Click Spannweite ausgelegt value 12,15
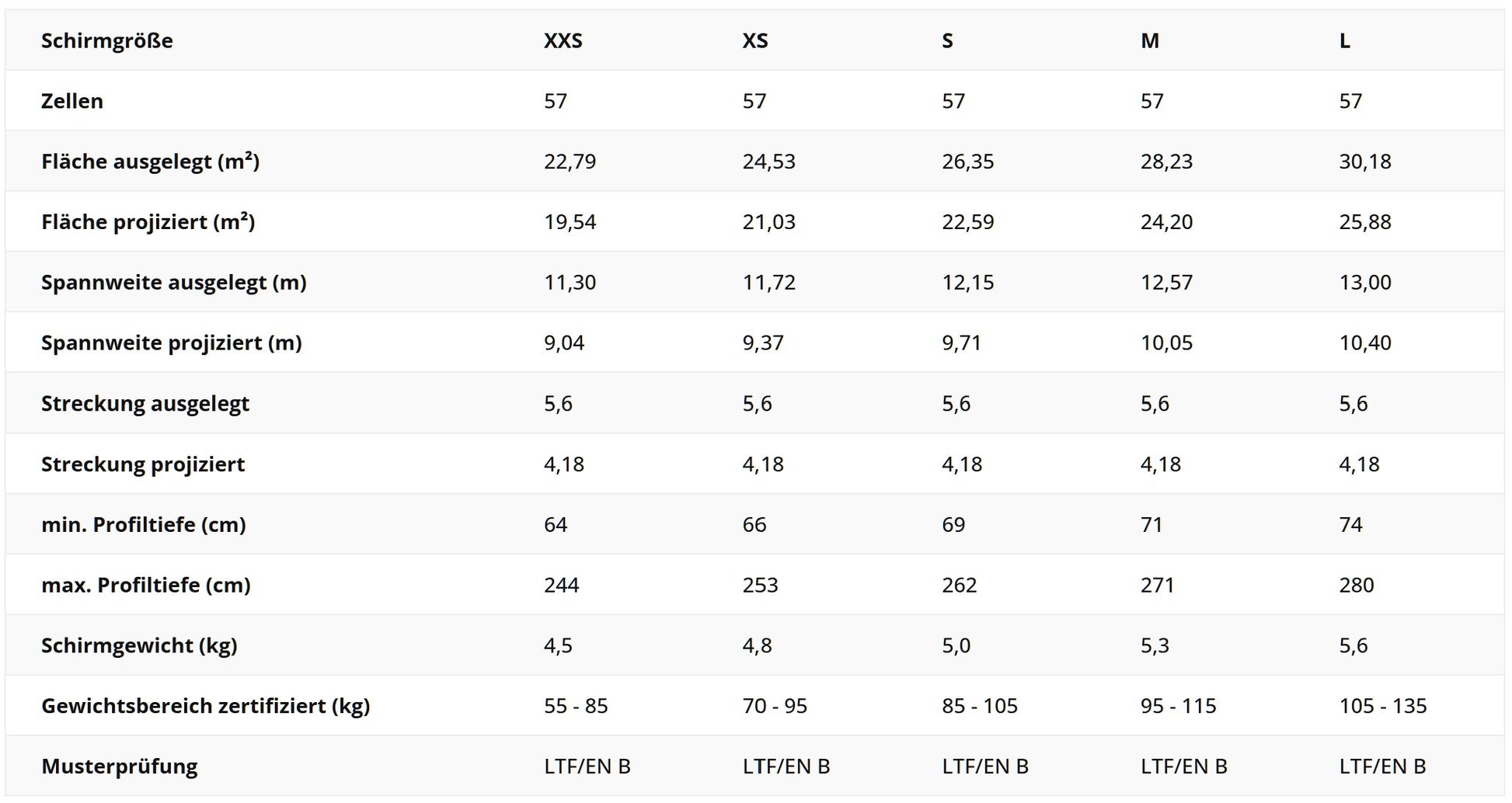This screenshot has width=1512, height=803. (968, 283)
